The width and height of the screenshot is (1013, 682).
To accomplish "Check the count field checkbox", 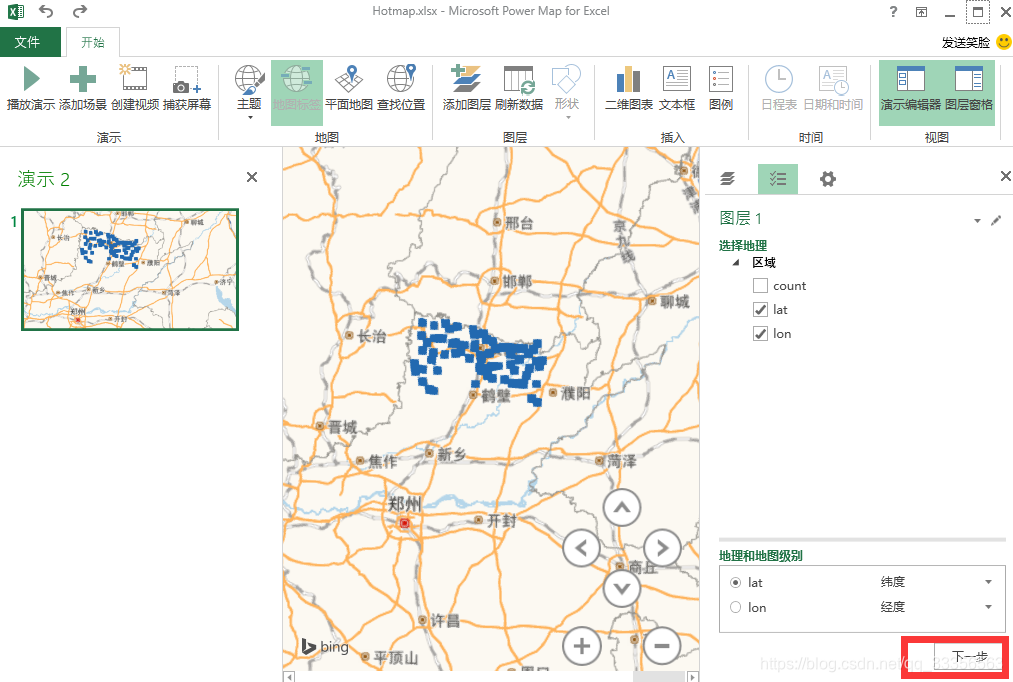I will [760, 285].
